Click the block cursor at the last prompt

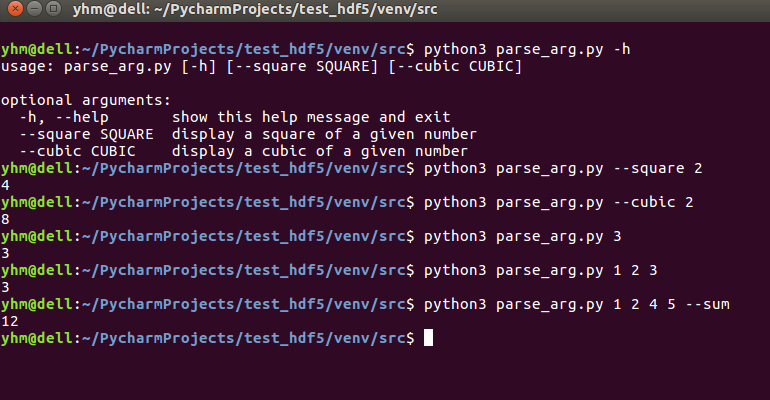click(x=428, y=338)
